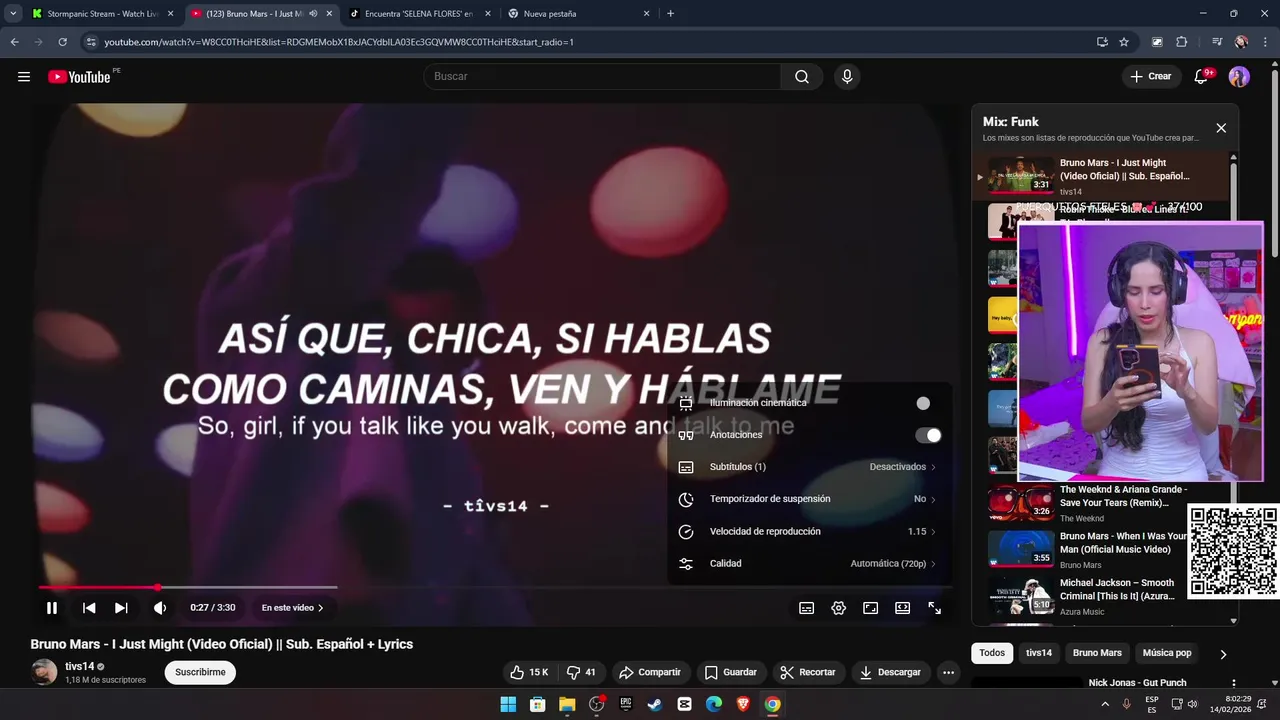Pause the video
1280x720 pixels.
coord(52,608)
